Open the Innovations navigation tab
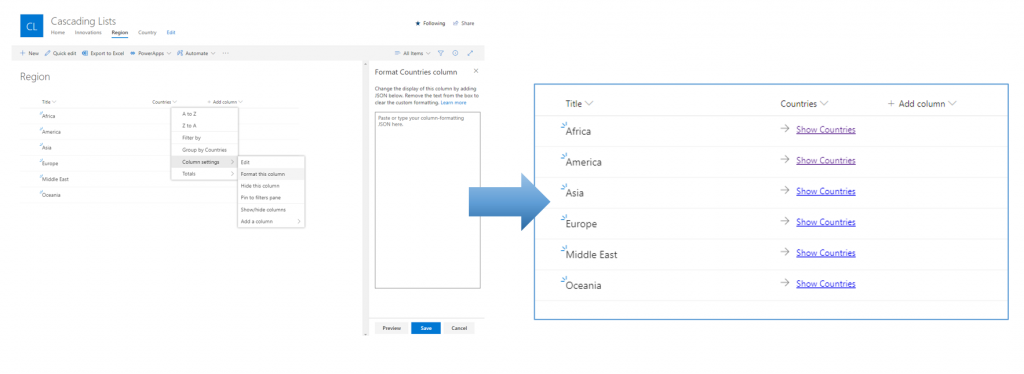The image size is (1024, 374). point(88,33)
